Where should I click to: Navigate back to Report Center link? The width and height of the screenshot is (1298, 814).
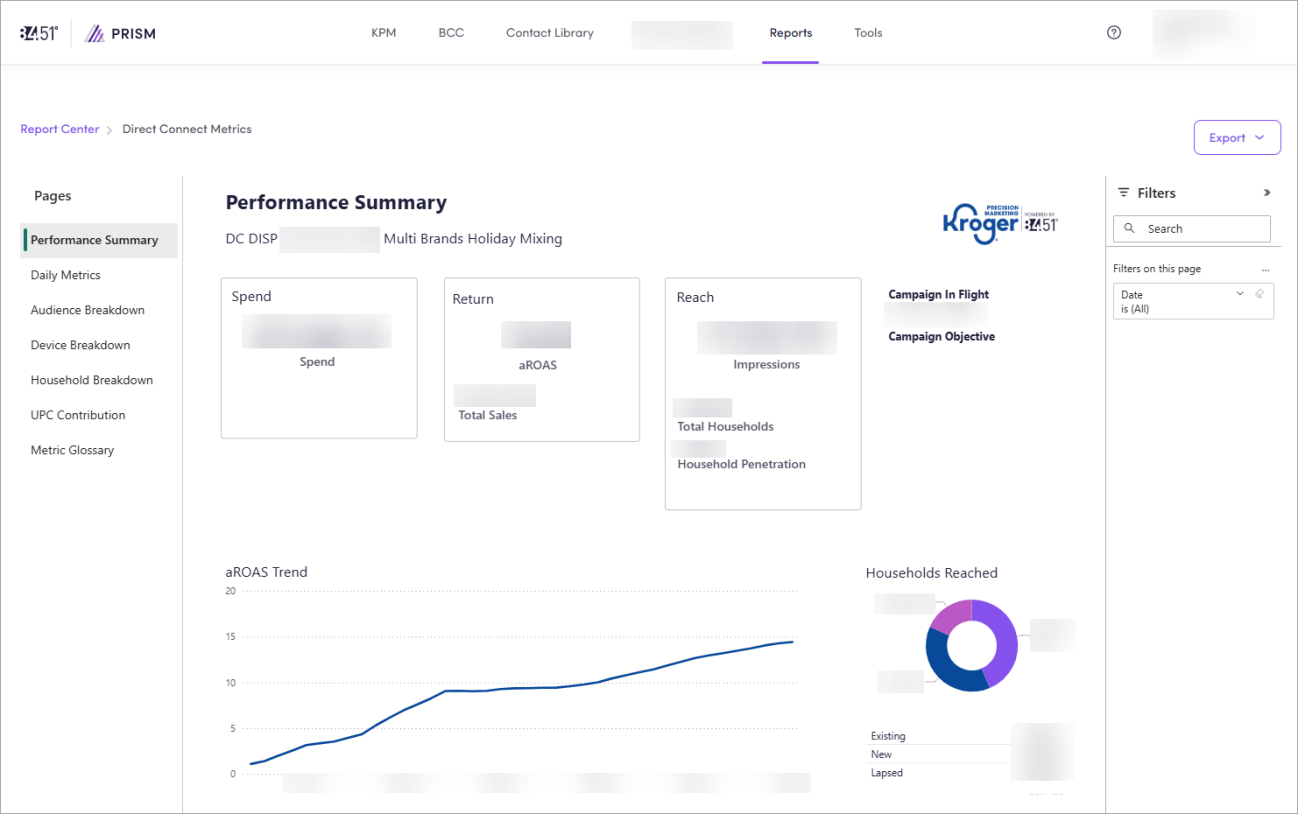point(60,129)
